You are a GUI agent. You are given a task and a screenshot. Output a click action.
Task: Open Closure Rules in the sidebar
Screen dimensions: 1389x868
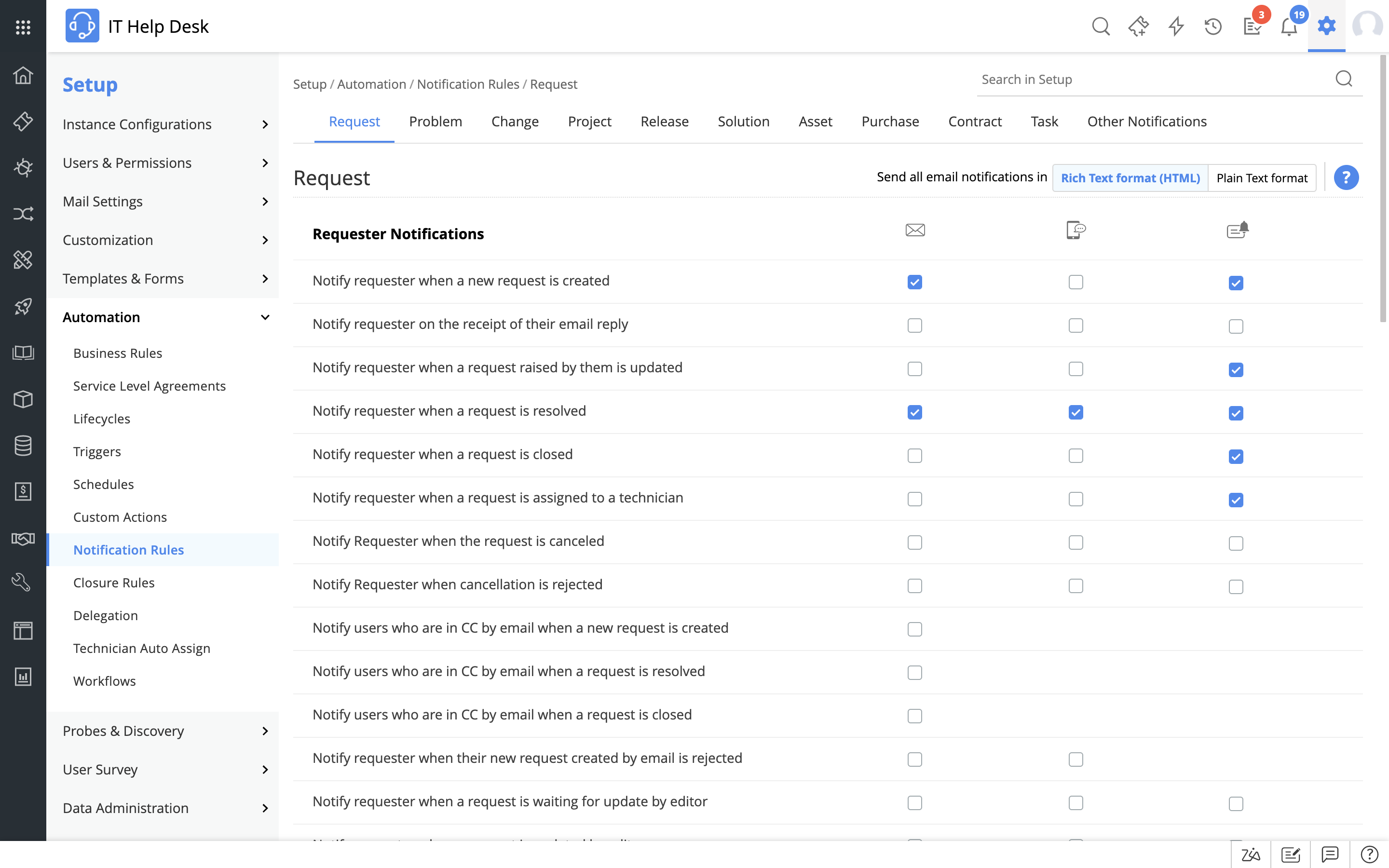114,583
